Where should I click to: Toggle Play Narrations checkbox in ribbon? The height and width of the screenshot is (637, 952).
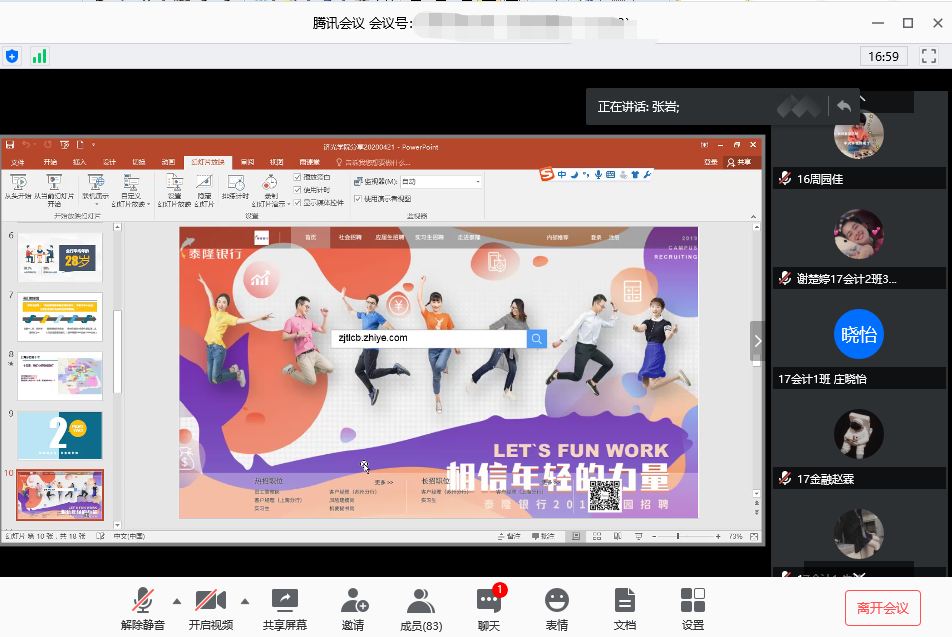coord(298,177)
